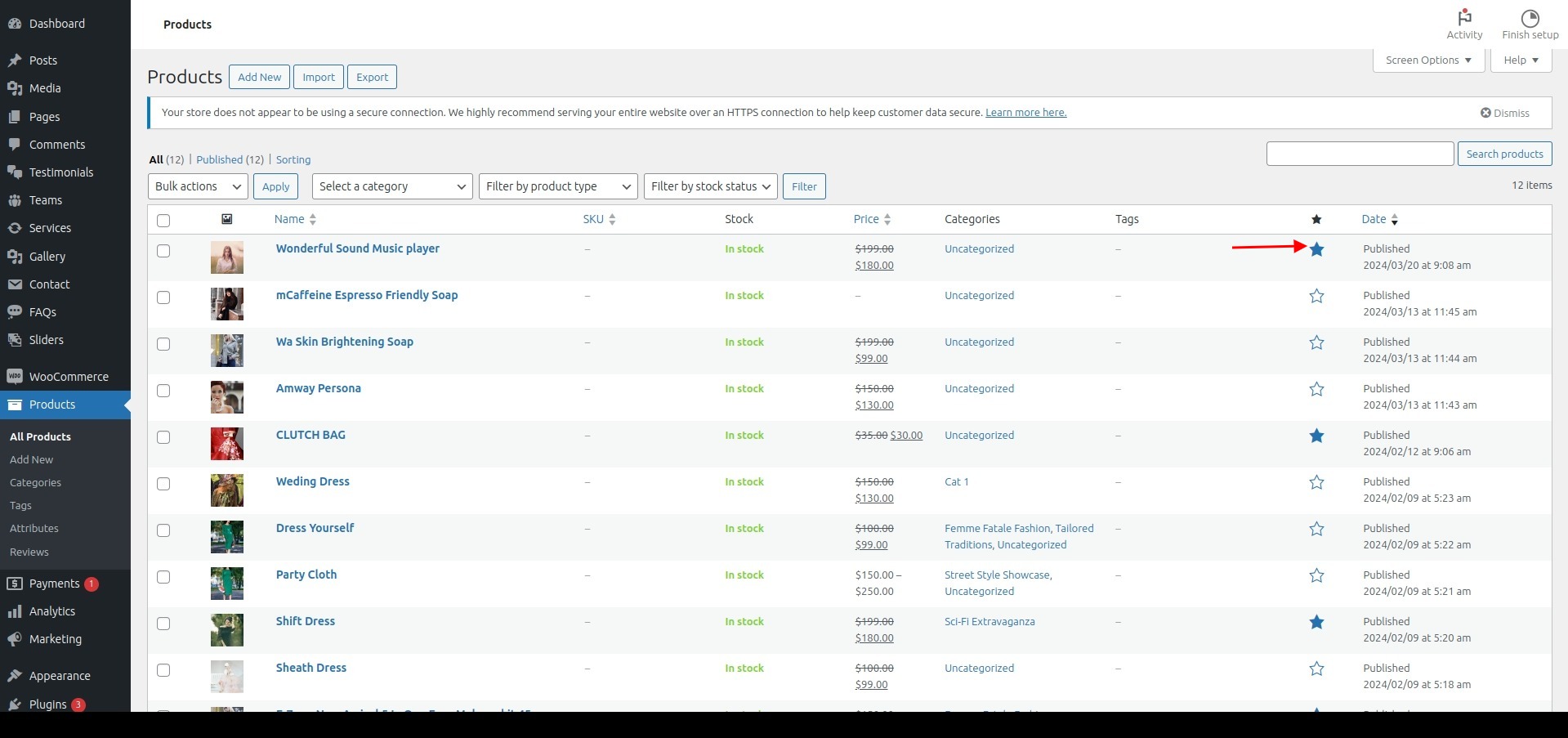Switch to the Sorting view
This screenshot has width=1568, height=738.
point(293,159)
